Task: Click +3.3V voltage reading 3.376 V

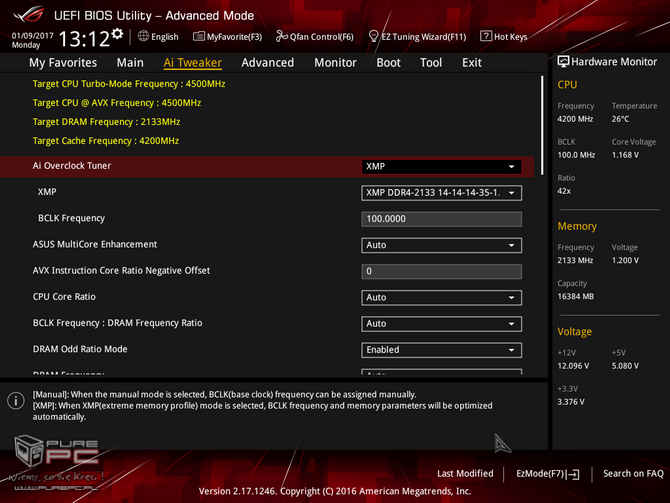Action: 570,402
